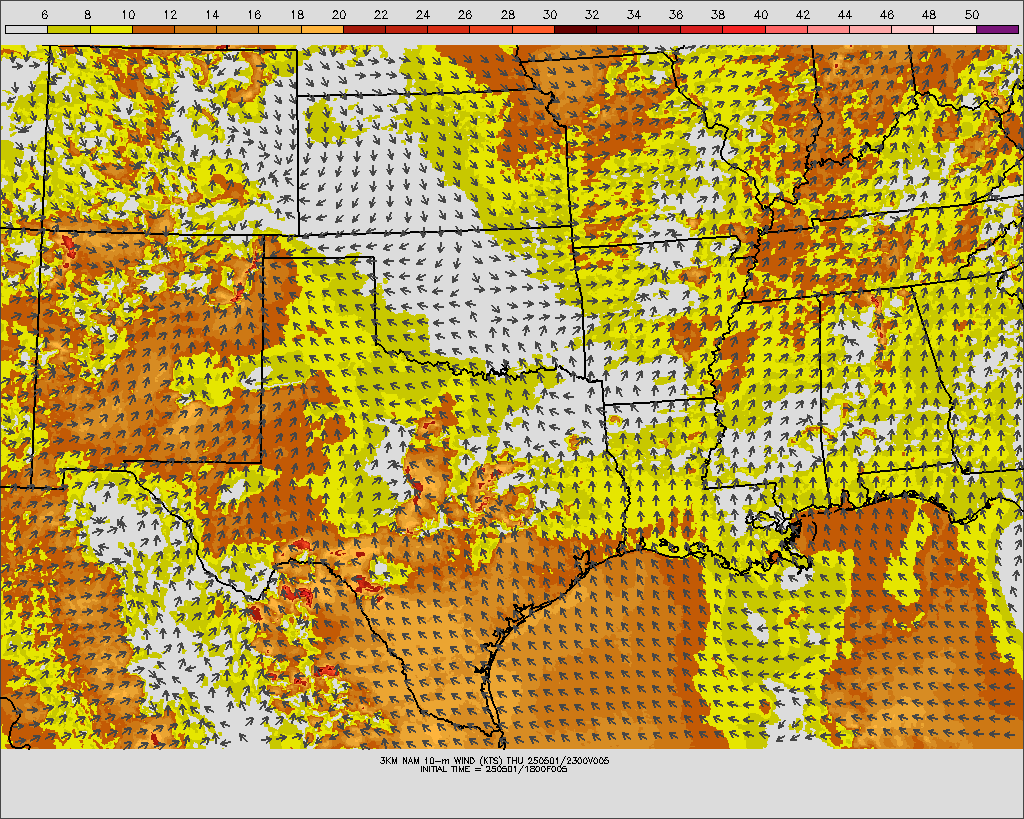Click the legend swatch between 10 and 12
This screenshot has width=1024, height=819.
point(153,29)
